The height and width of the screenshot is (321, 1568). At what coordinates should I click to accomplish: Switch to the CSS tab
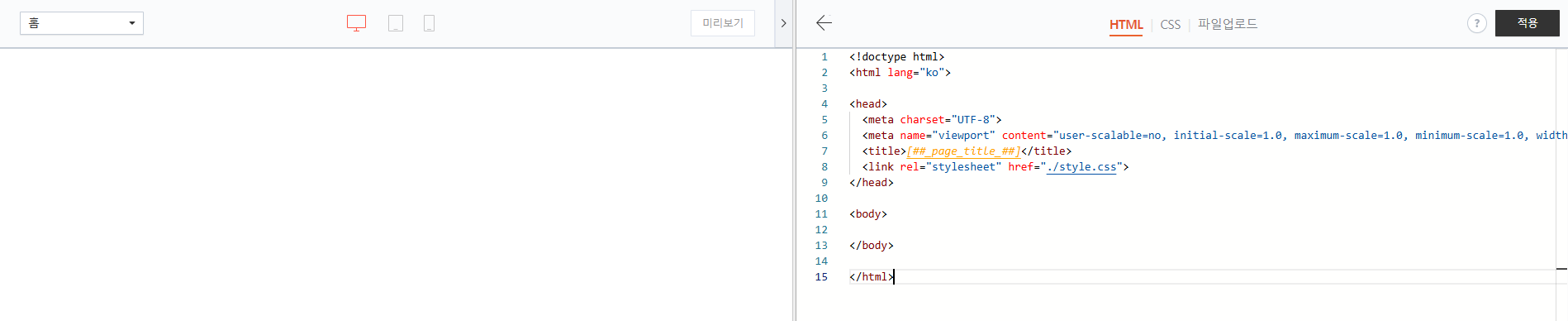pyautogui.click(x=1170, y=25)
